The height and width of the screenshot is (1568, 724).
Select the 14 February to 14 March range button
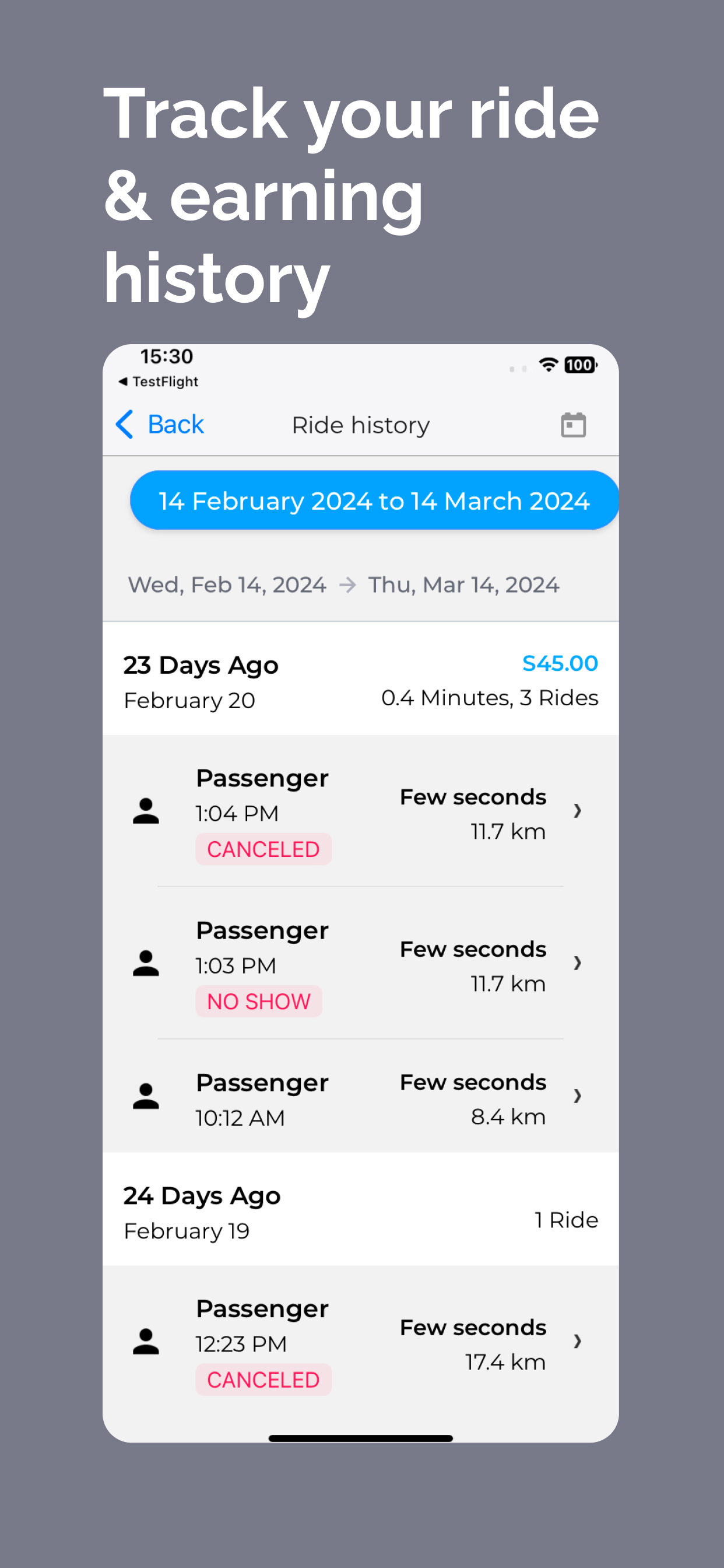(374, 501)
